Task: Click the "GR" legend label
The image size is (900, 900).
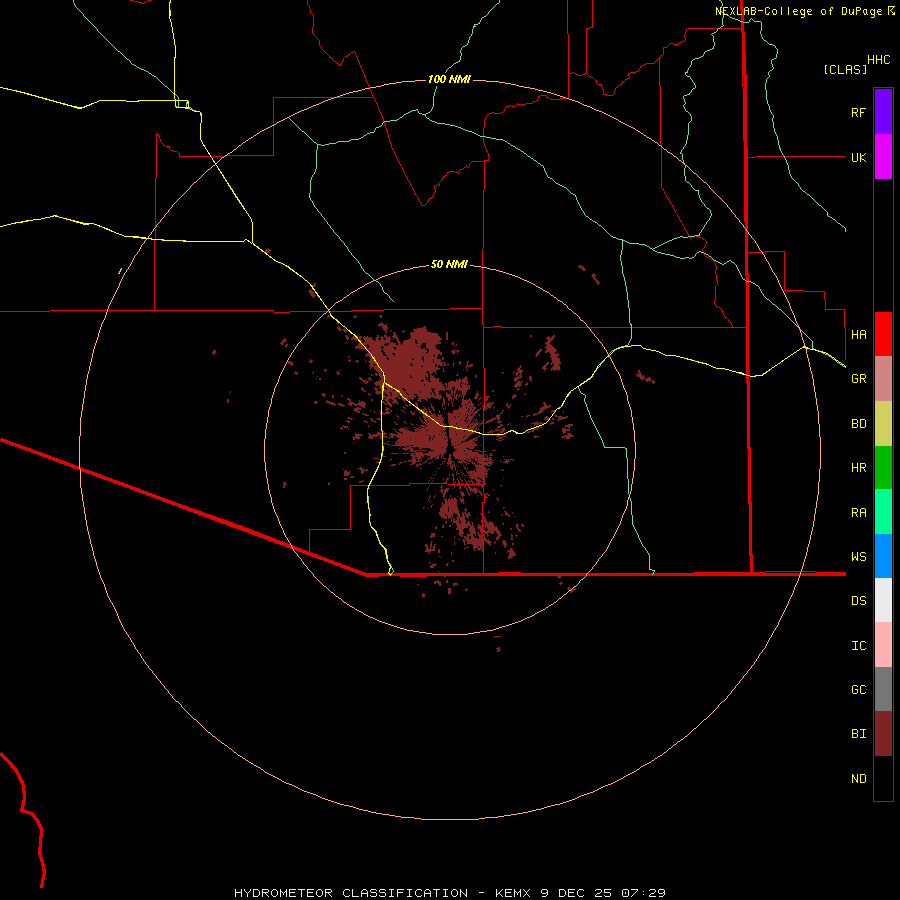Action: point(858,379)
